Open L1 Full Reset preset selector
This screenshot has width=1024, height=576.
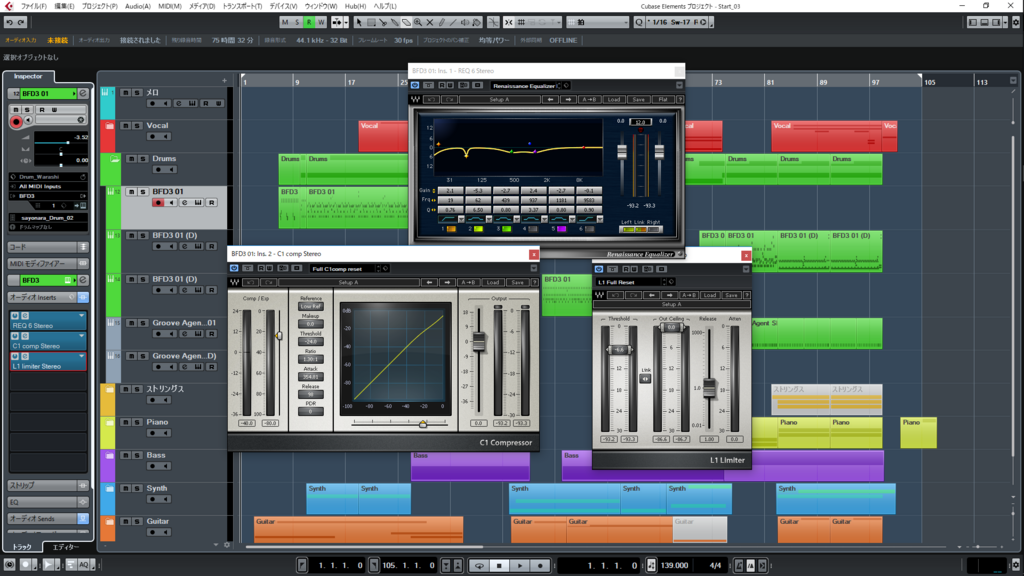(628, 282)
